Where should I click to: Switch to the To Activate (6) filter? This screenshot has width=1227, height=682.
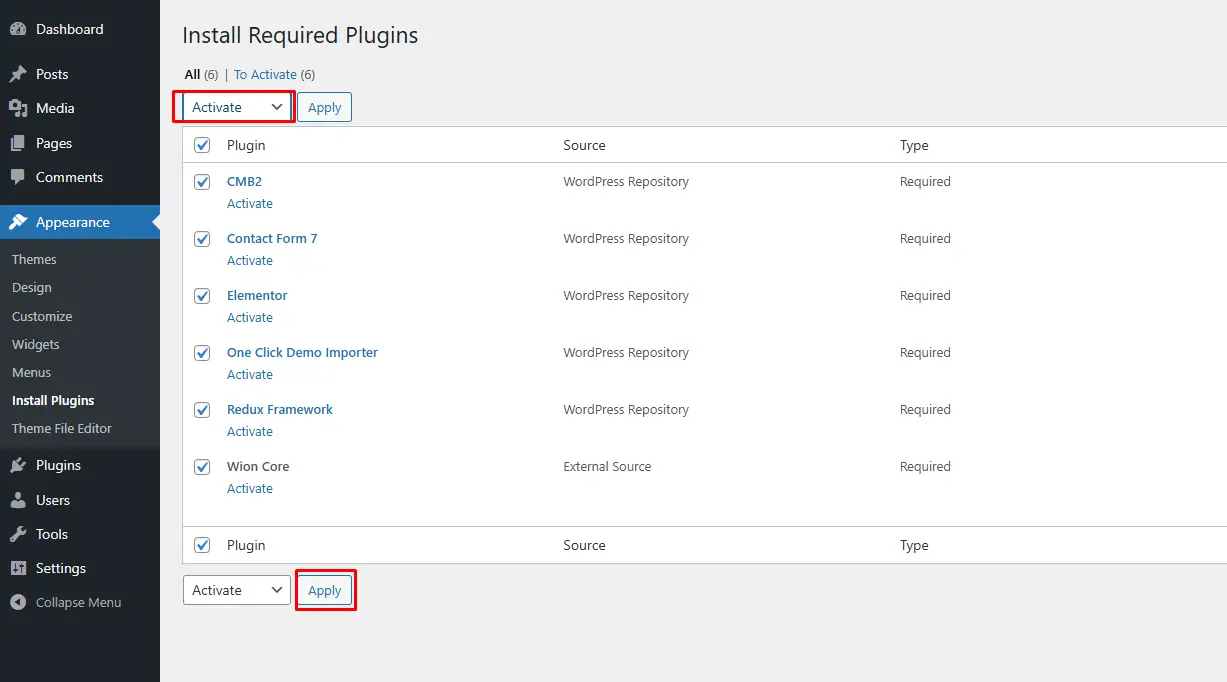point(275,74)
